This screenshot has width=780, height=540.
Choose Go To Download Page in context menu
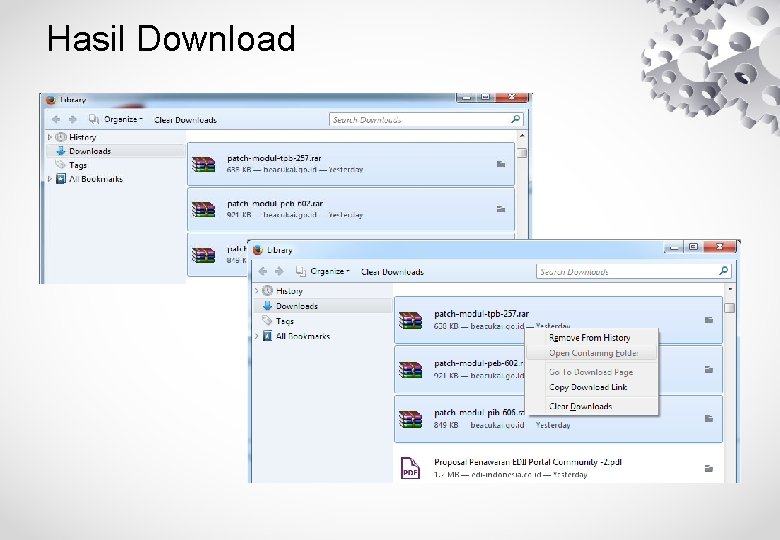pos(591,372)
